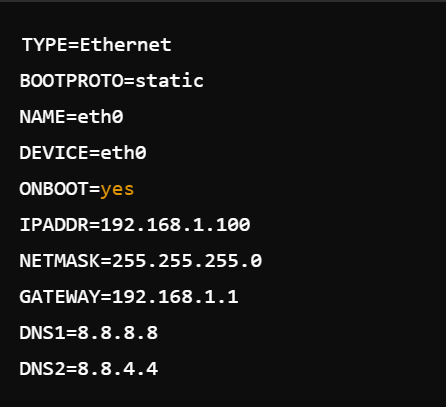Click the 8.8.4.4 DNS value

coord(117,369)
